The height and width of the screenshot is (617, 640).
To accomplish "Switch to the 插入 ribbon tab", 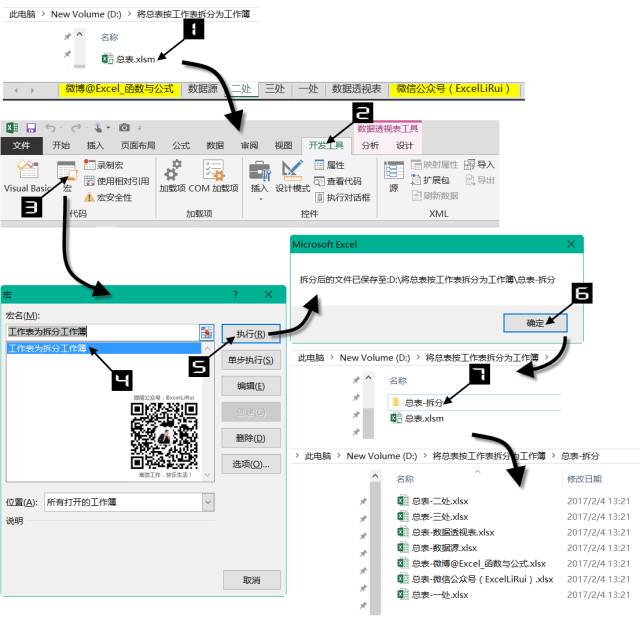I will click(x=95, y=146).
